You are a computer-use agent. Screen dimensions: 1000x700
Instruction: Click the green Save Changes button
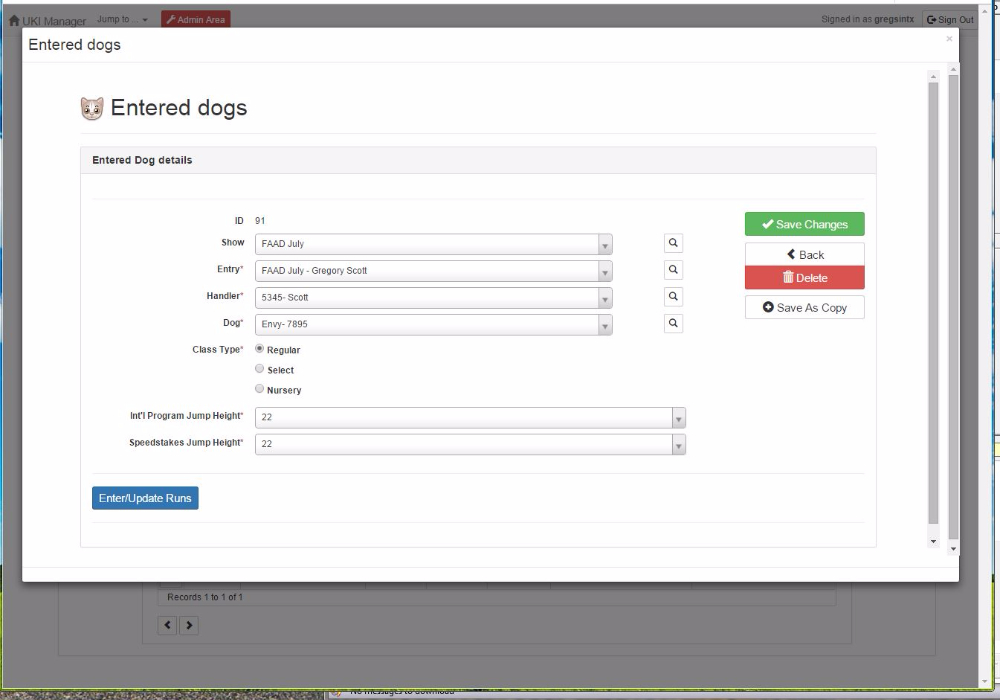coord(805,224)
